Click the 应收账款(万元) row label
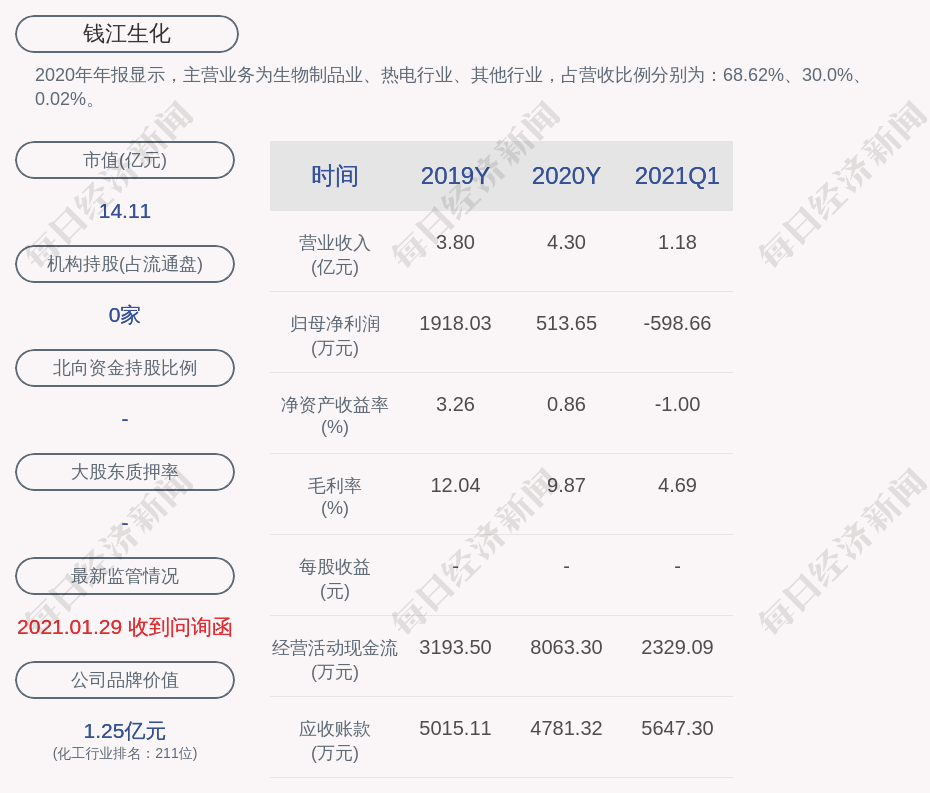This screenshot has height=793, width=930. click(335, 741)
